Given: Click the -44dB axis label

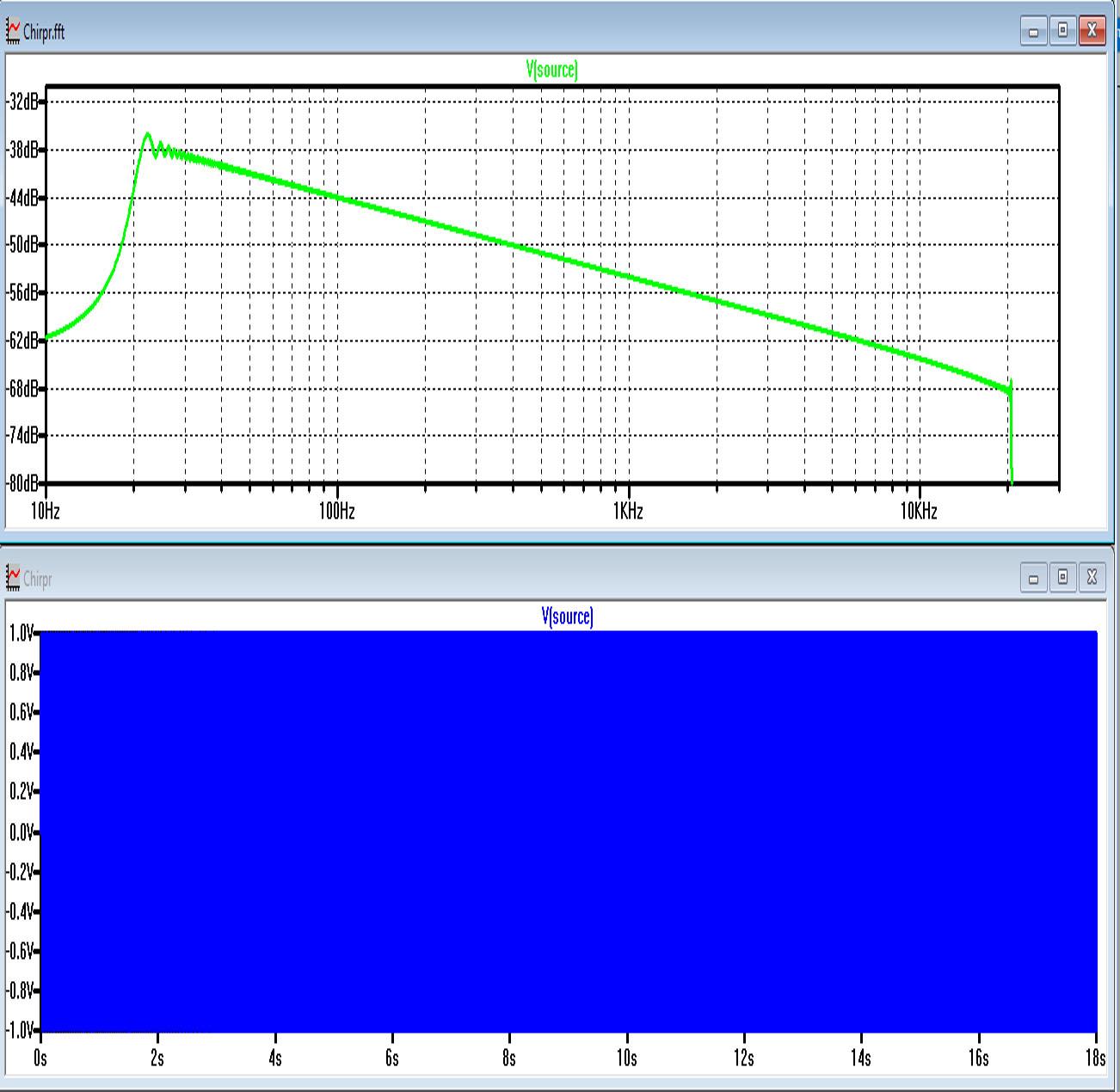Looking at the screenshot, I should tap(22, 198).
